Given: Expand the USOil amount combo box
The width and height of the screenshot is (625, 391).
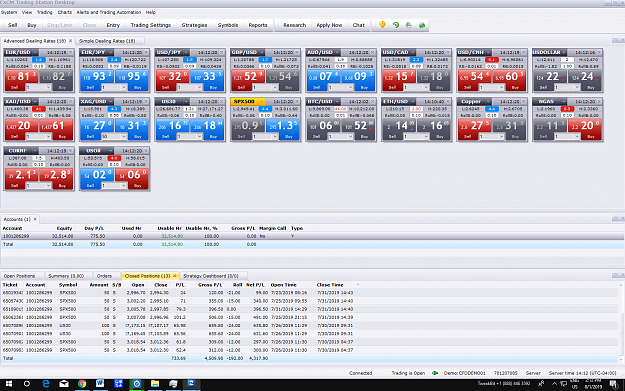Looking at the screenshot, I should pyautogui.click(x=124, y=186).
